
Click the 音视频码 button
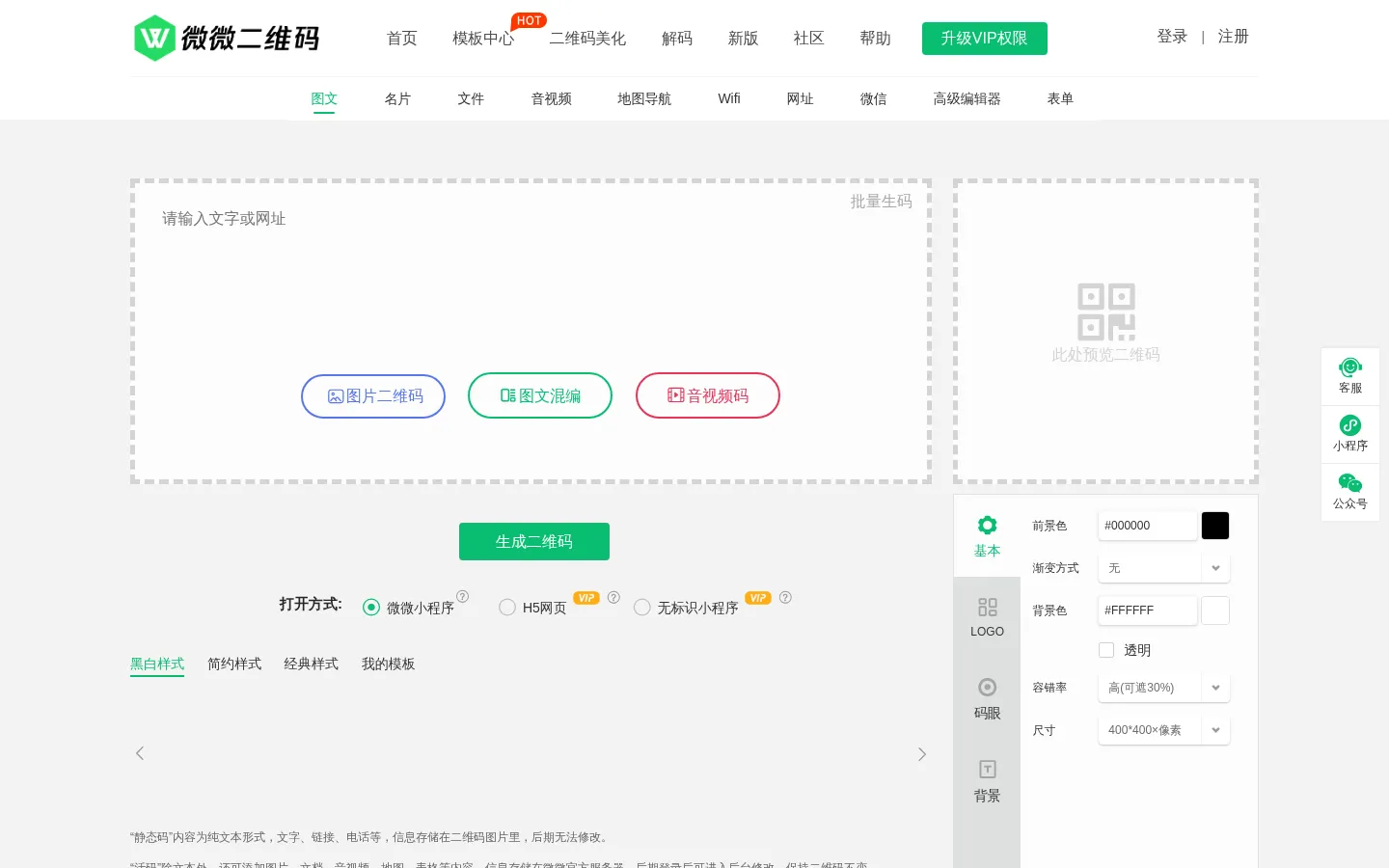click(x=708, y=395)
